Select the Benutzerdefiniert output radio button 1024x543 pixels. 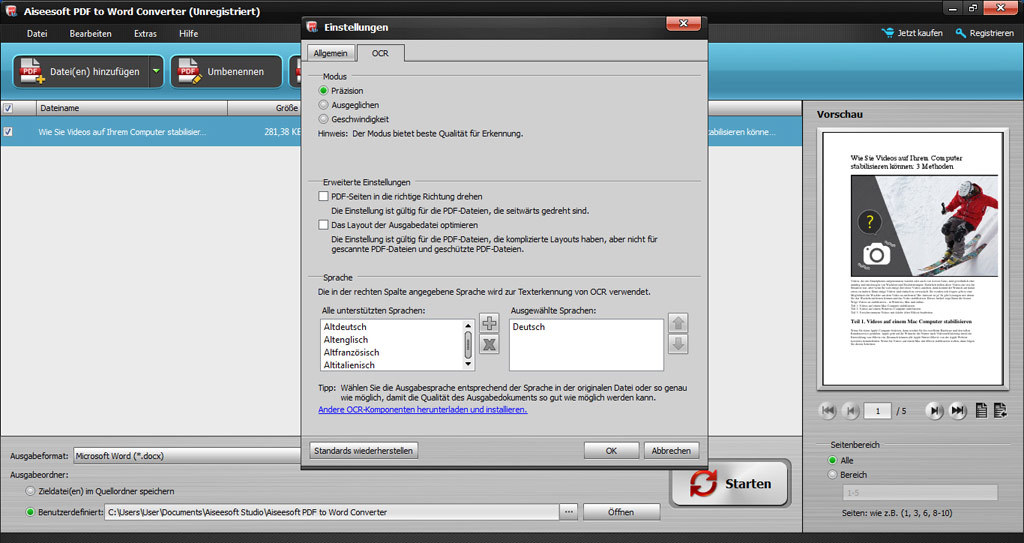tap(30, 512)
